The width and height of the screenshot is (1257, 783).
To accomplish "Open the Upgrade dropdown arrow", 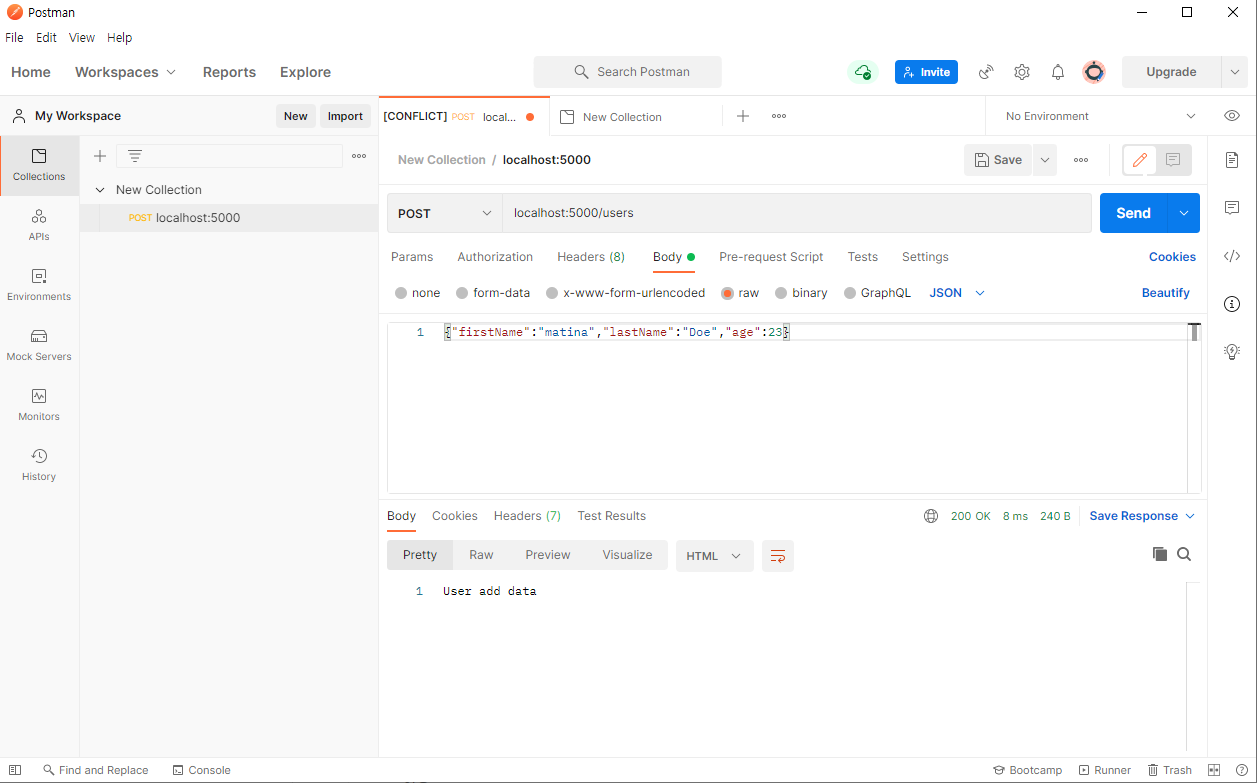I will tap(1235, 72).
